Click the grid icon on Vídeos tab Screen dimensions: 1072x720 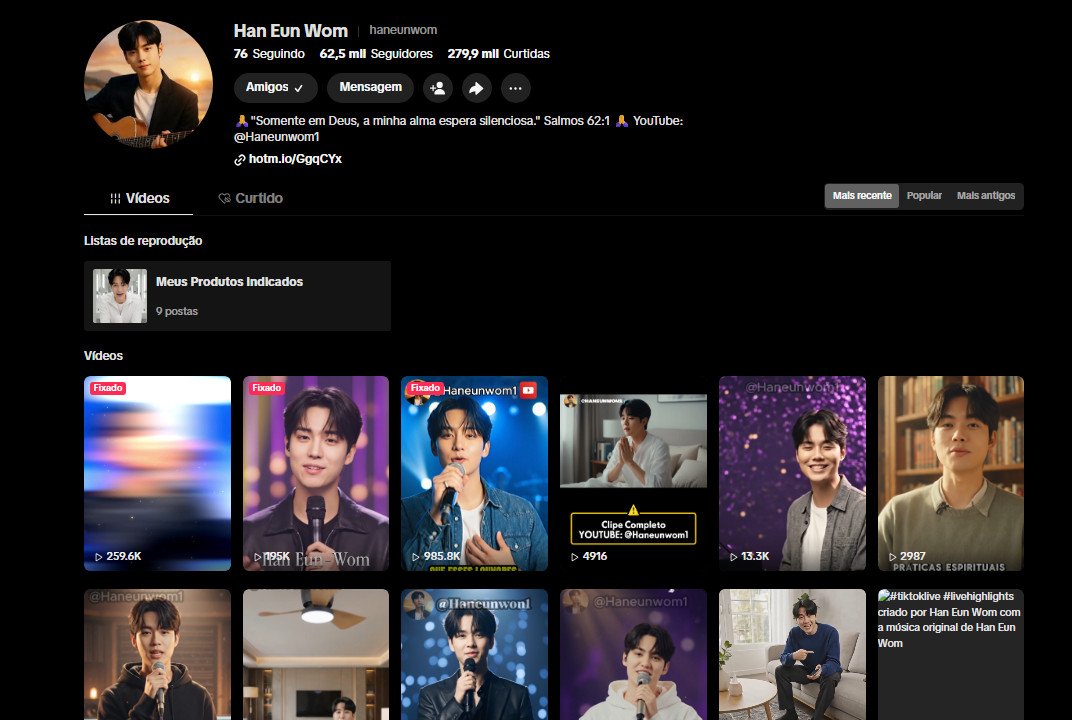pyautogui.click(x=116, y=198)
